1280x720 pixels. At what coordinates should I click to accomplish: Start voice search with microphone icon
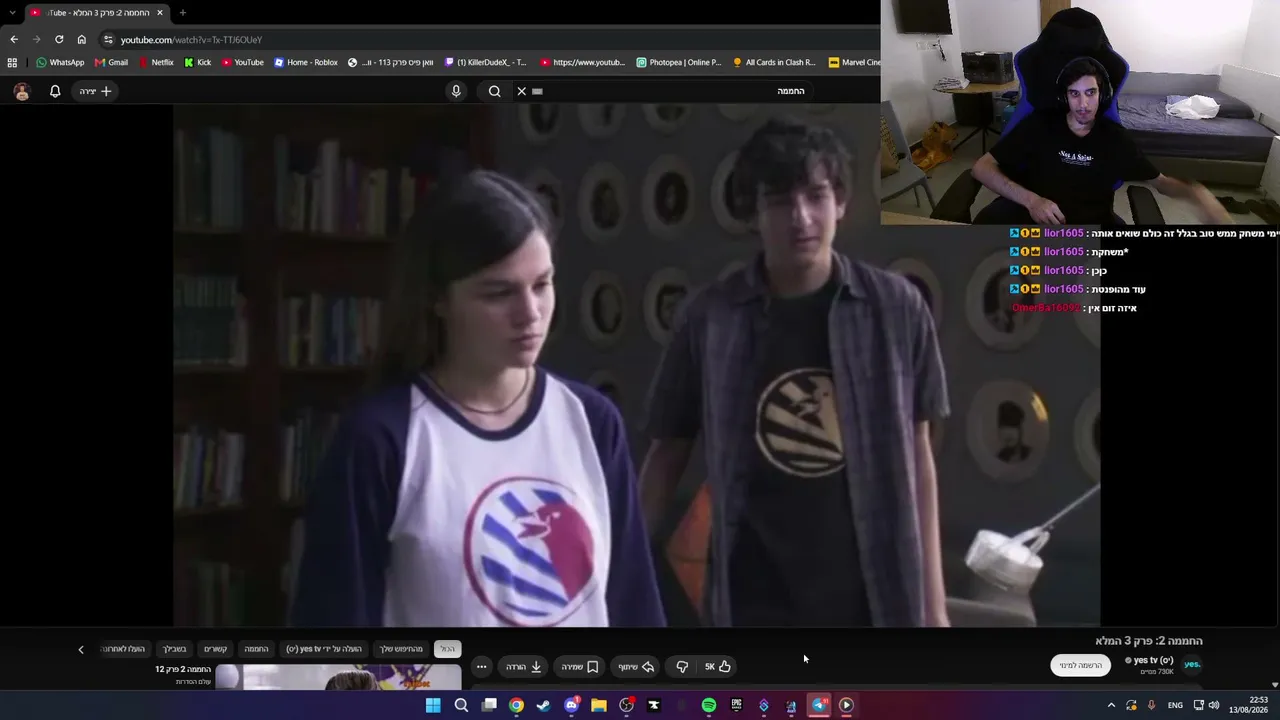click(x=456, y=91)
